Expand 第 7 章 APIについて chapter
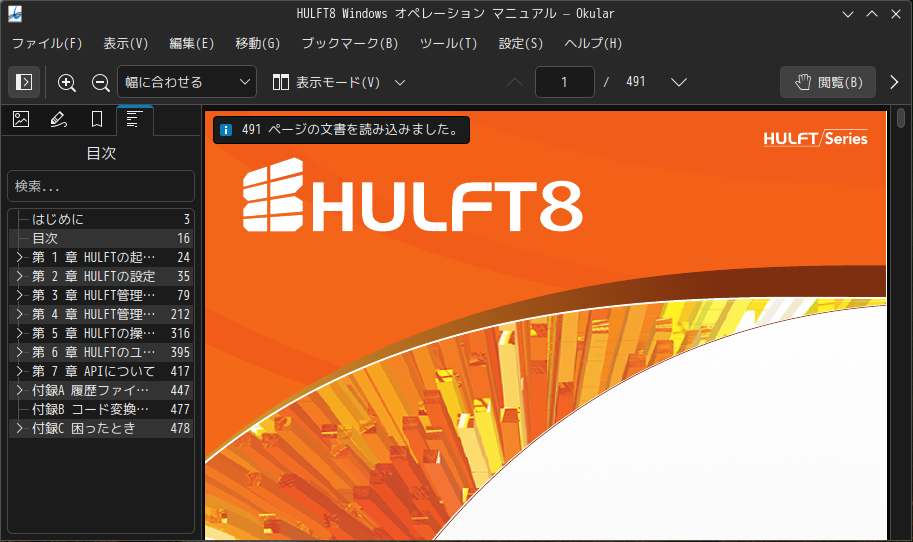Viewport: 913px width, 542px height. 19,371
